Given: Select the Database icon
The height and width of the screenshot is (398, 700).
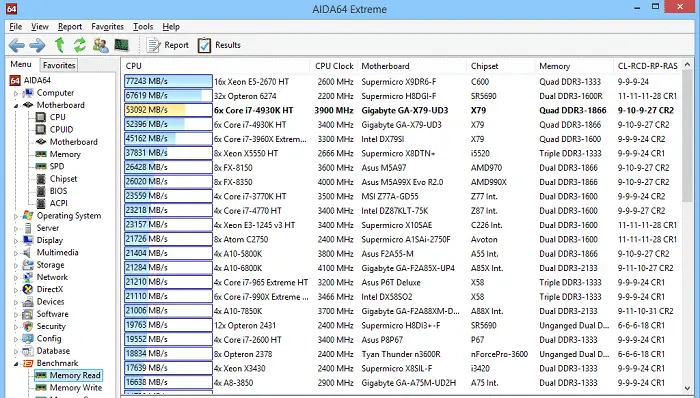Looking at the screenshot, I should (28, 351).
